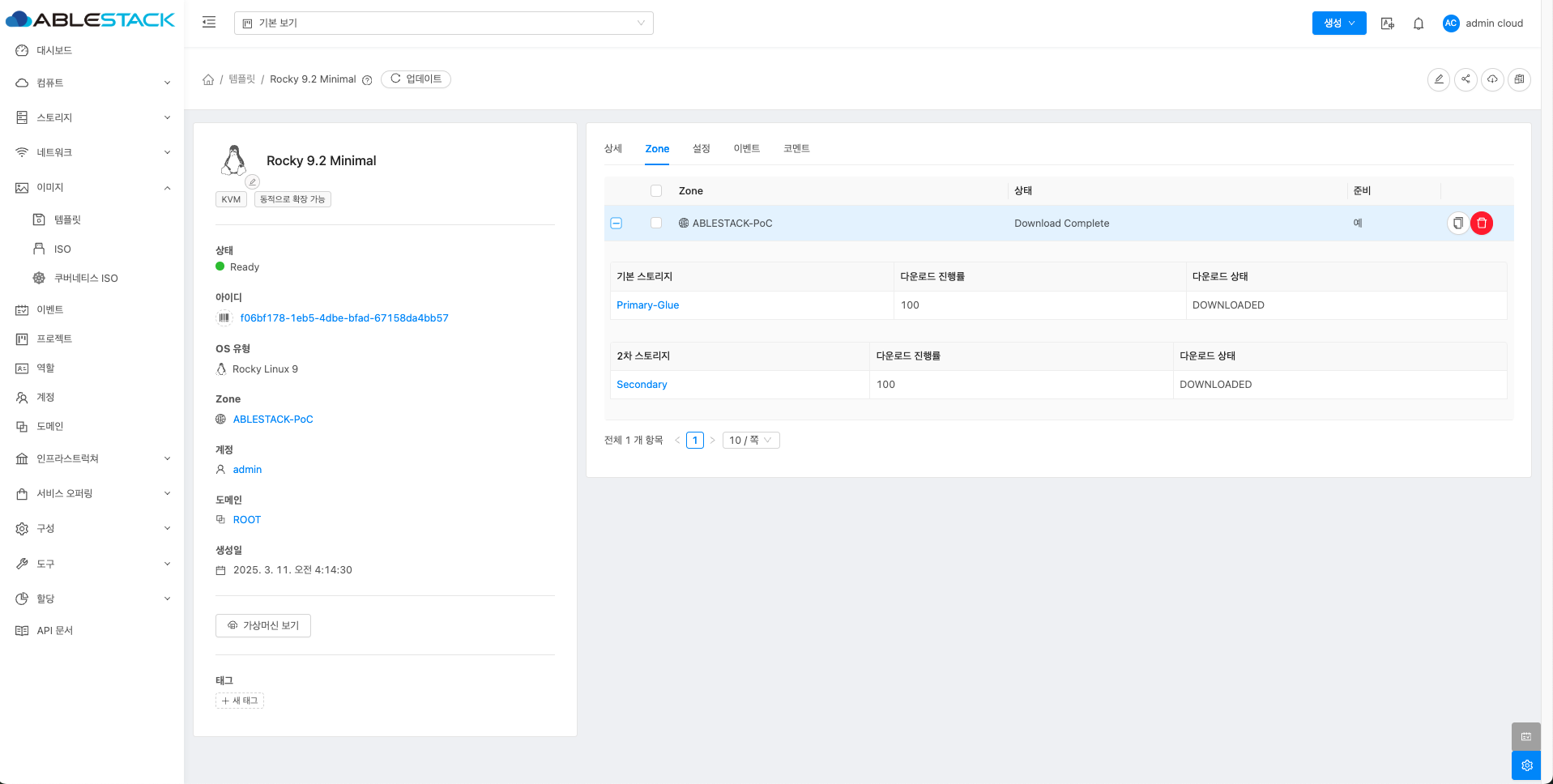The image size is (1553, 784).
Task: Switch to the 설정 tab
Action: [x=701, y=149]
